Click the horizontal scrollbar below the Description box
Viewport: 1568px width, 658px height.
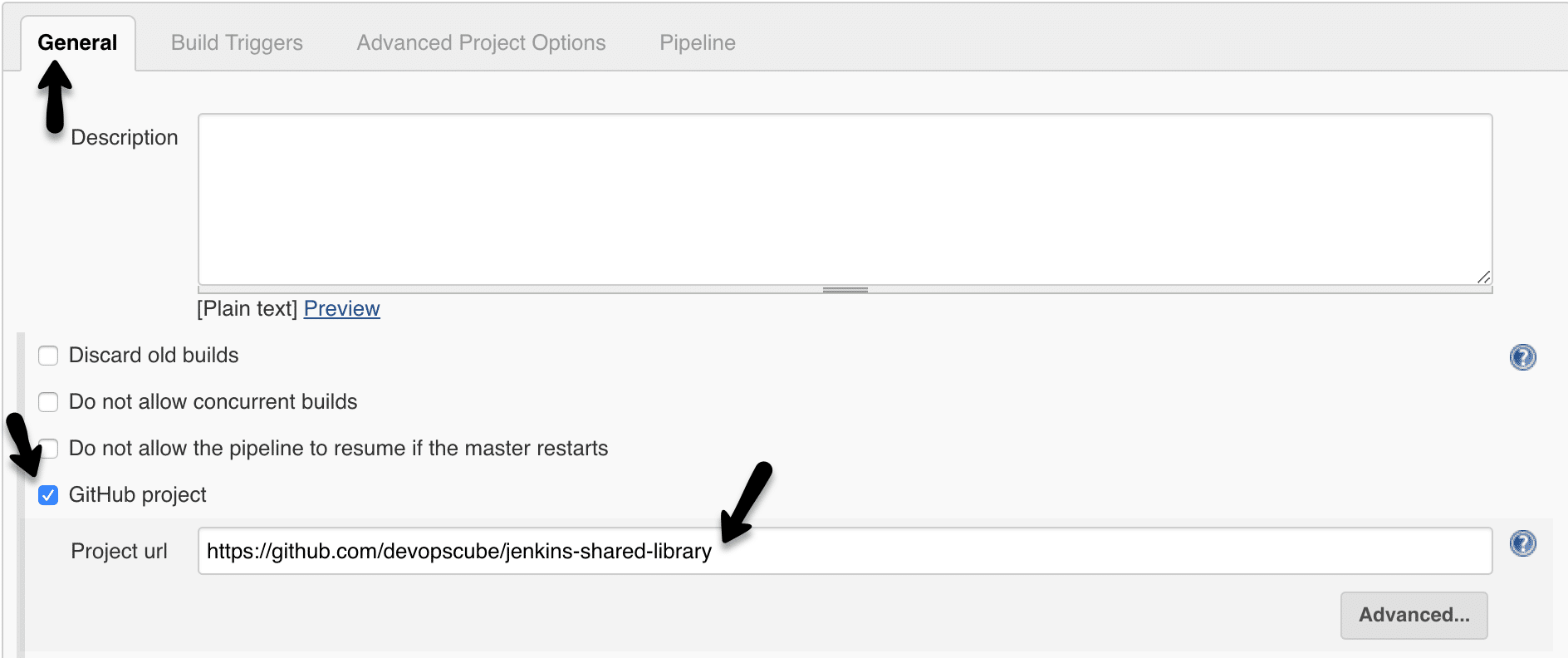tap(845, 288)
